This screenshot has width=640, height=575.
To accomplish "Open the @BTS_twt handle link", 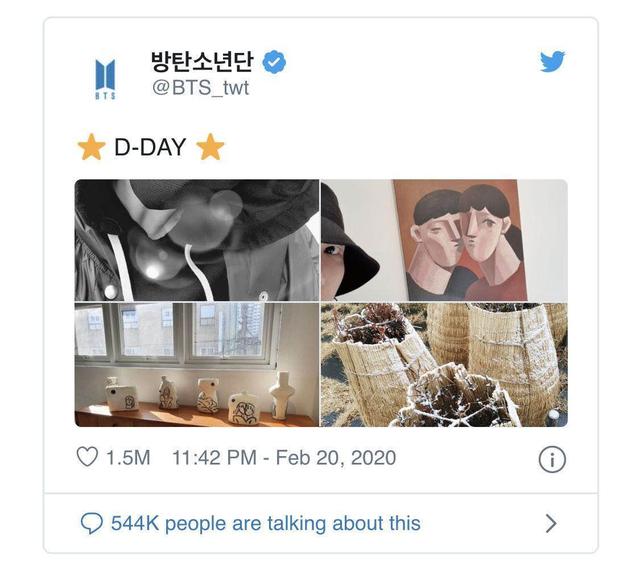I will pos(200,89).
